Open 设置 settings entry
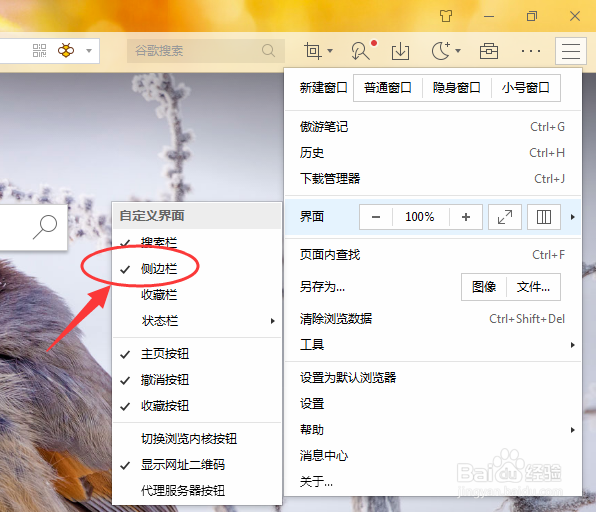 tap(433, 404)
